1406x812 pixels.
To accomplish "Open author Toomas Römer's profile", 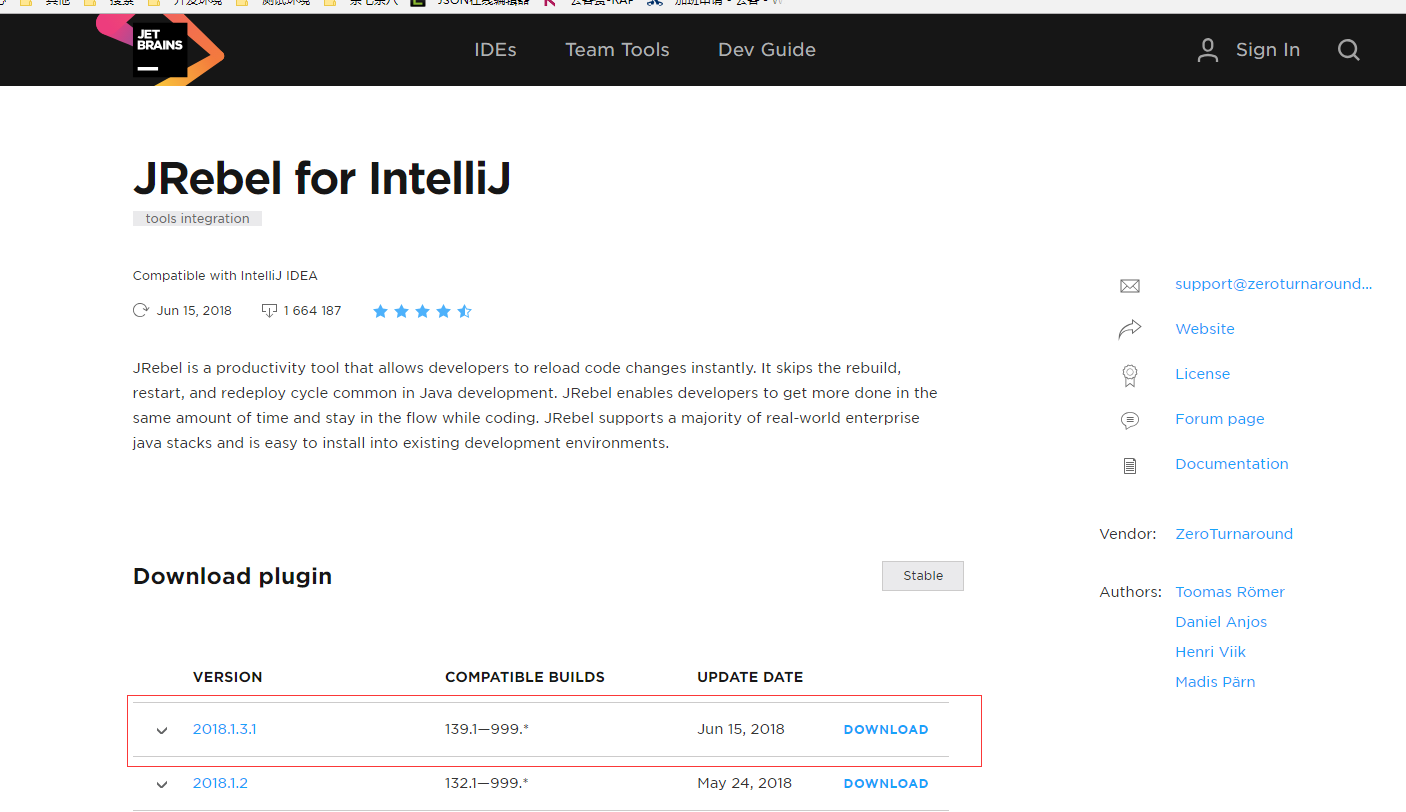I will (1229, 592).
